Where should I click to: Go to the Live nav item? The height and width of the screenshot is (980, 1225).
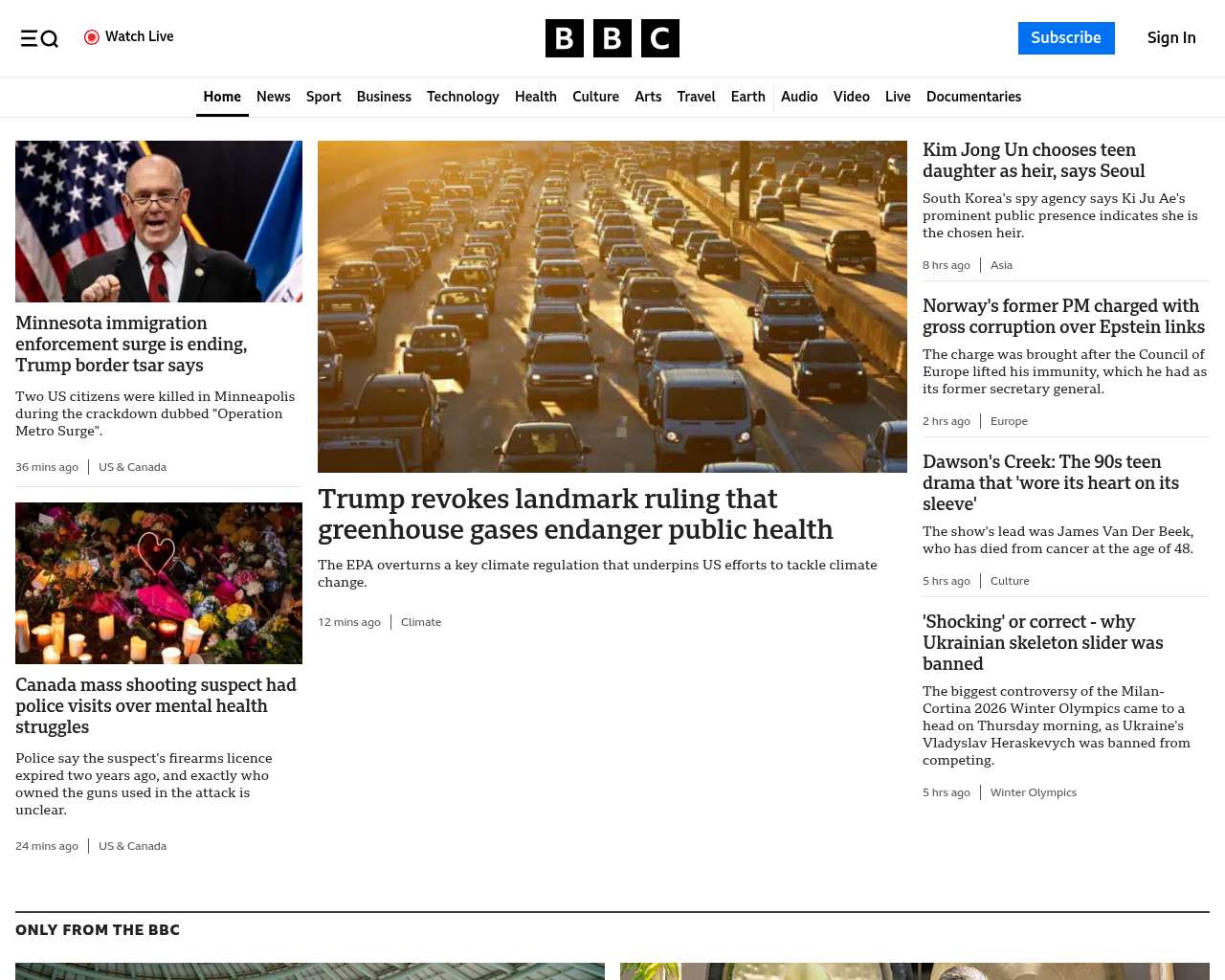click(x=898, y=97)
